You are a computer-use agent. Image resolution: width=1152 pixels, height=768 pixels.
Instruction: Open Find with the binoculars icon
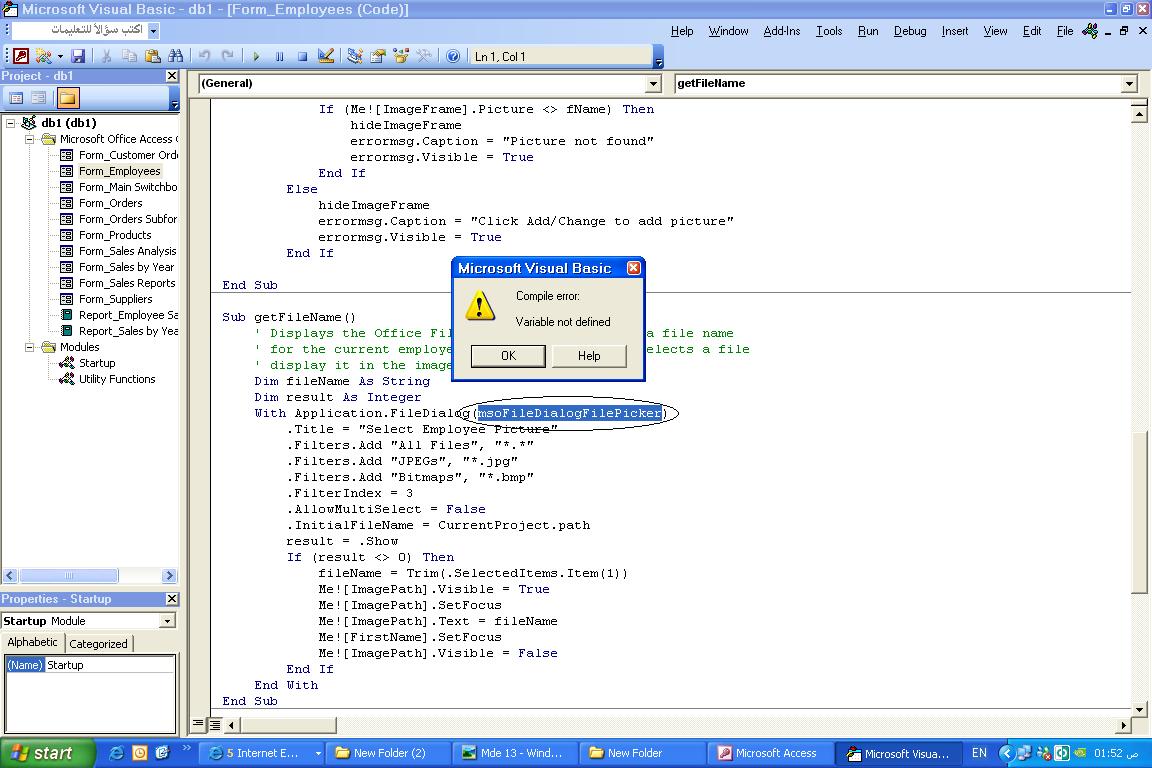click(176, 56)
